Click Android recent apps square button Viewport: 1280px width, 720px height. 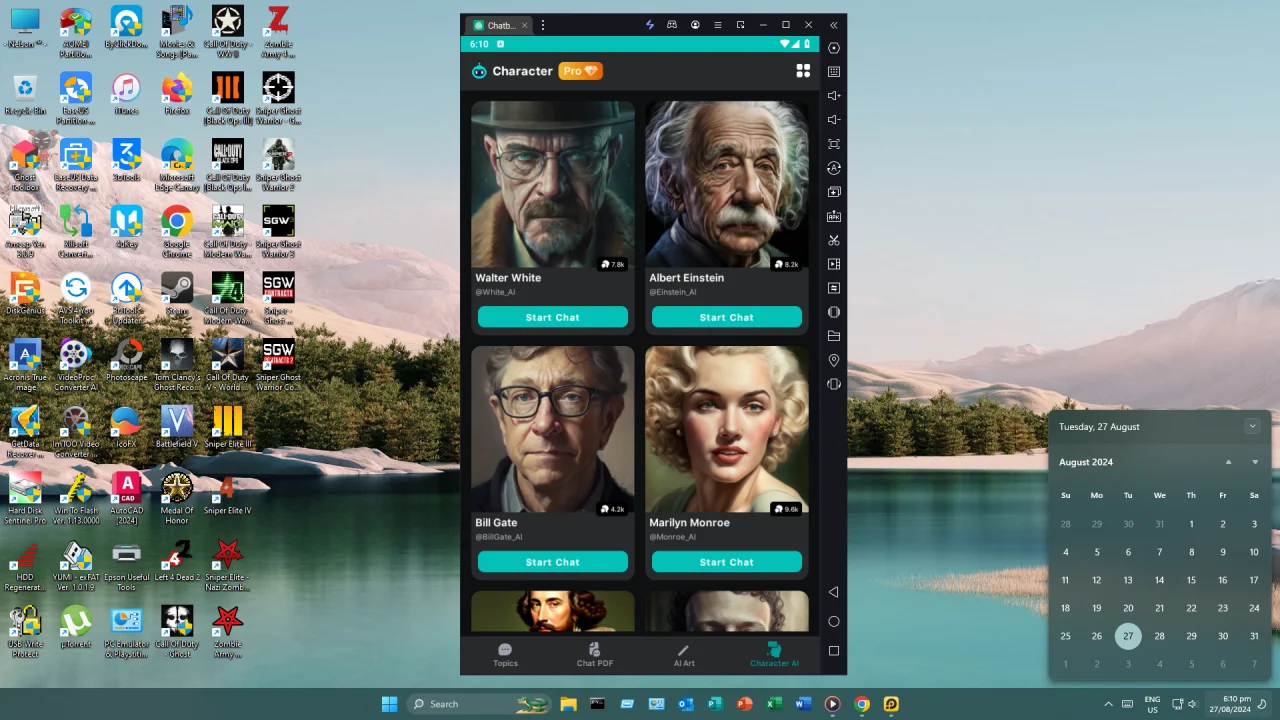click(x=834, y=651)
